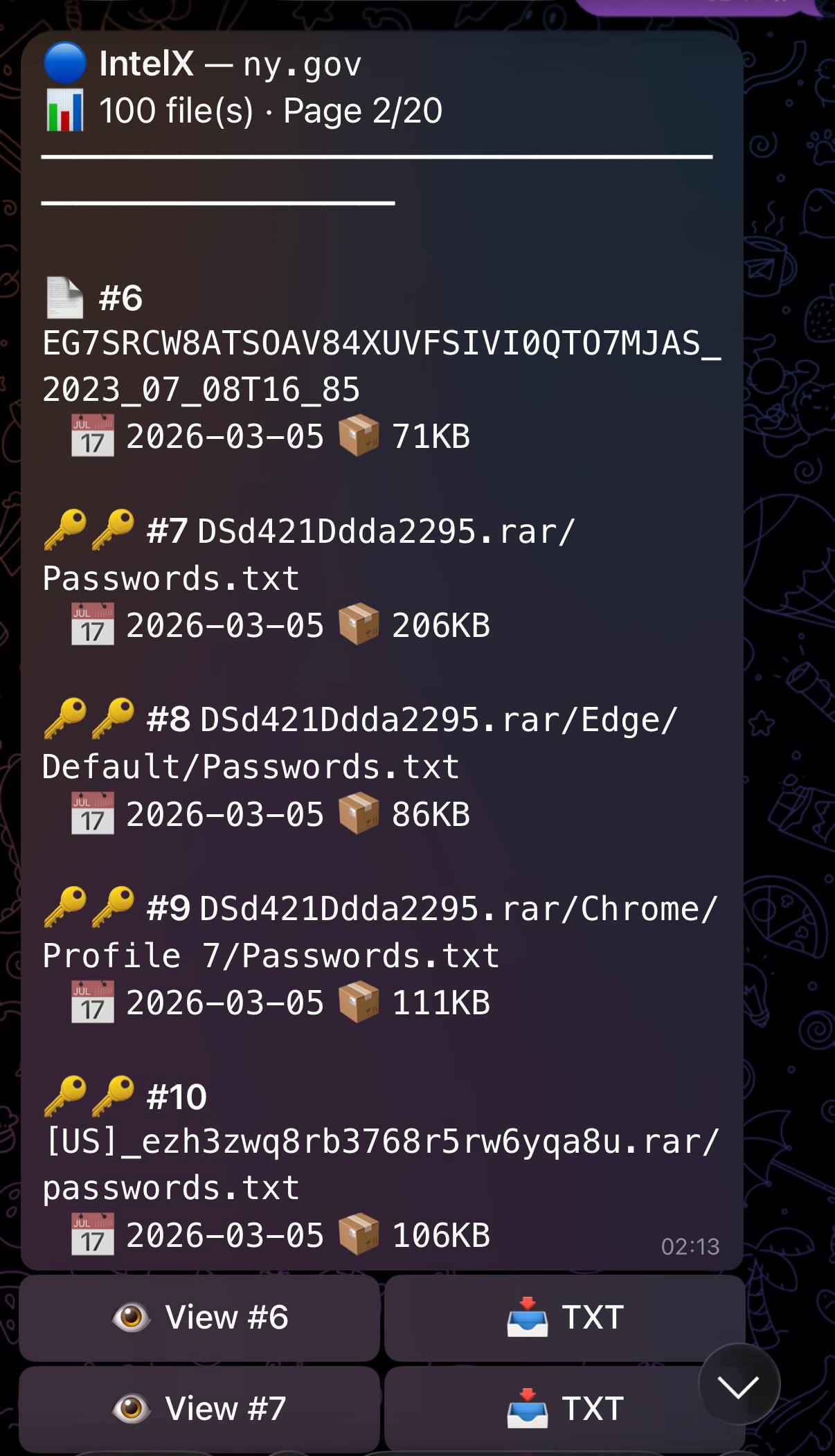Click the bar chart icon next to 100 file(s)
This screenshot has width=835, height=1456.
[65, 111]
